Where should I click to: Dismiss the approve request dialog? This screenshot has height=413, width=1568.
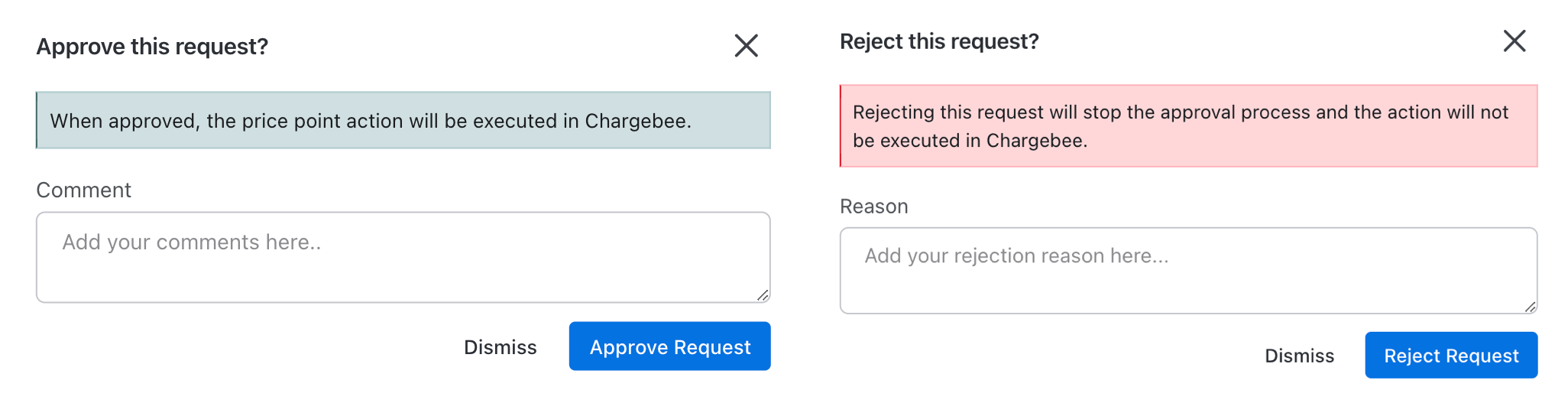coord(500,347)
